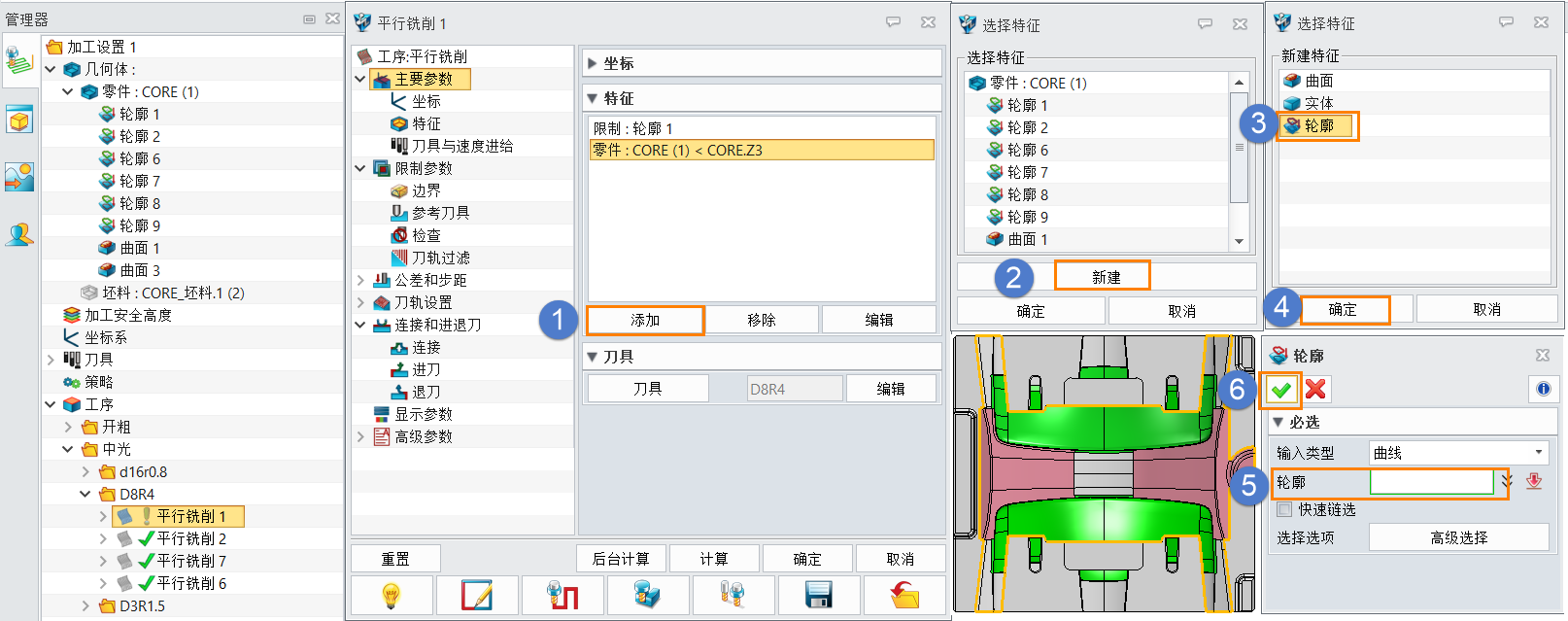
Task: Select 限制 : 轮廓 1 feature row
Action: [762, 128]
